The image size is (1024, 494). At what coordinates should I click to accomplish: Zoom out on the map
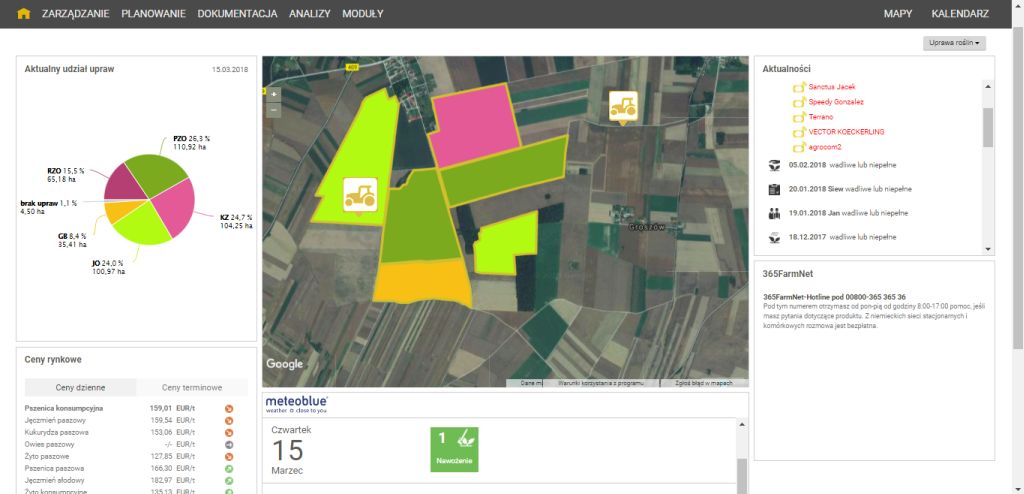[x=274, y=110]
